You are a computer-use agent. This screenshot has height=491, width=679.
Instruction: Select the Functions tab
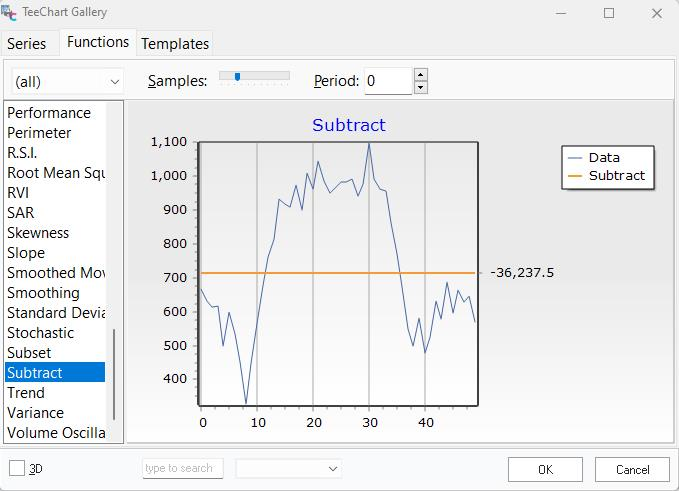click(x=98, y=42)
